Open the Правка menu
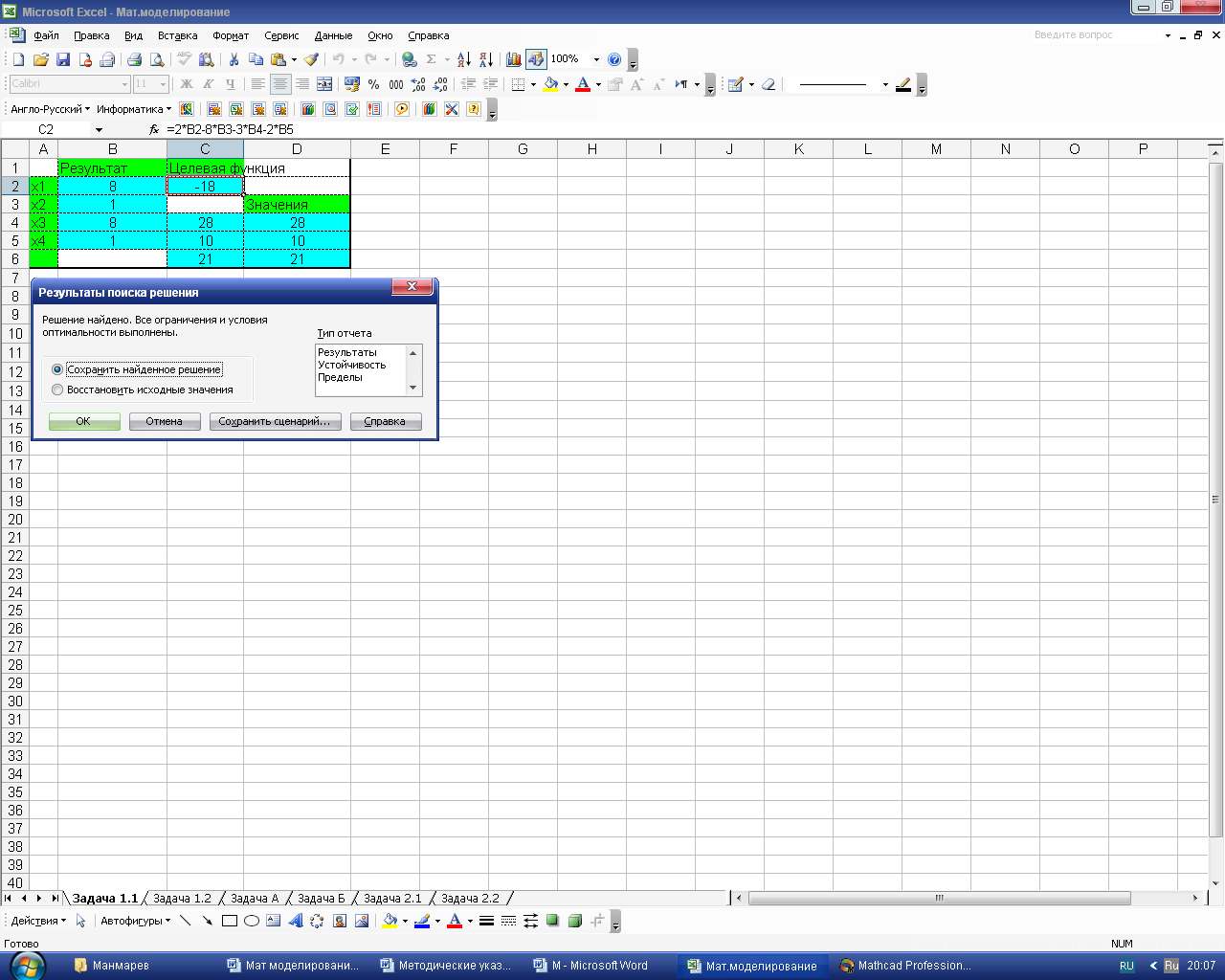 click(x=91, y=35)
